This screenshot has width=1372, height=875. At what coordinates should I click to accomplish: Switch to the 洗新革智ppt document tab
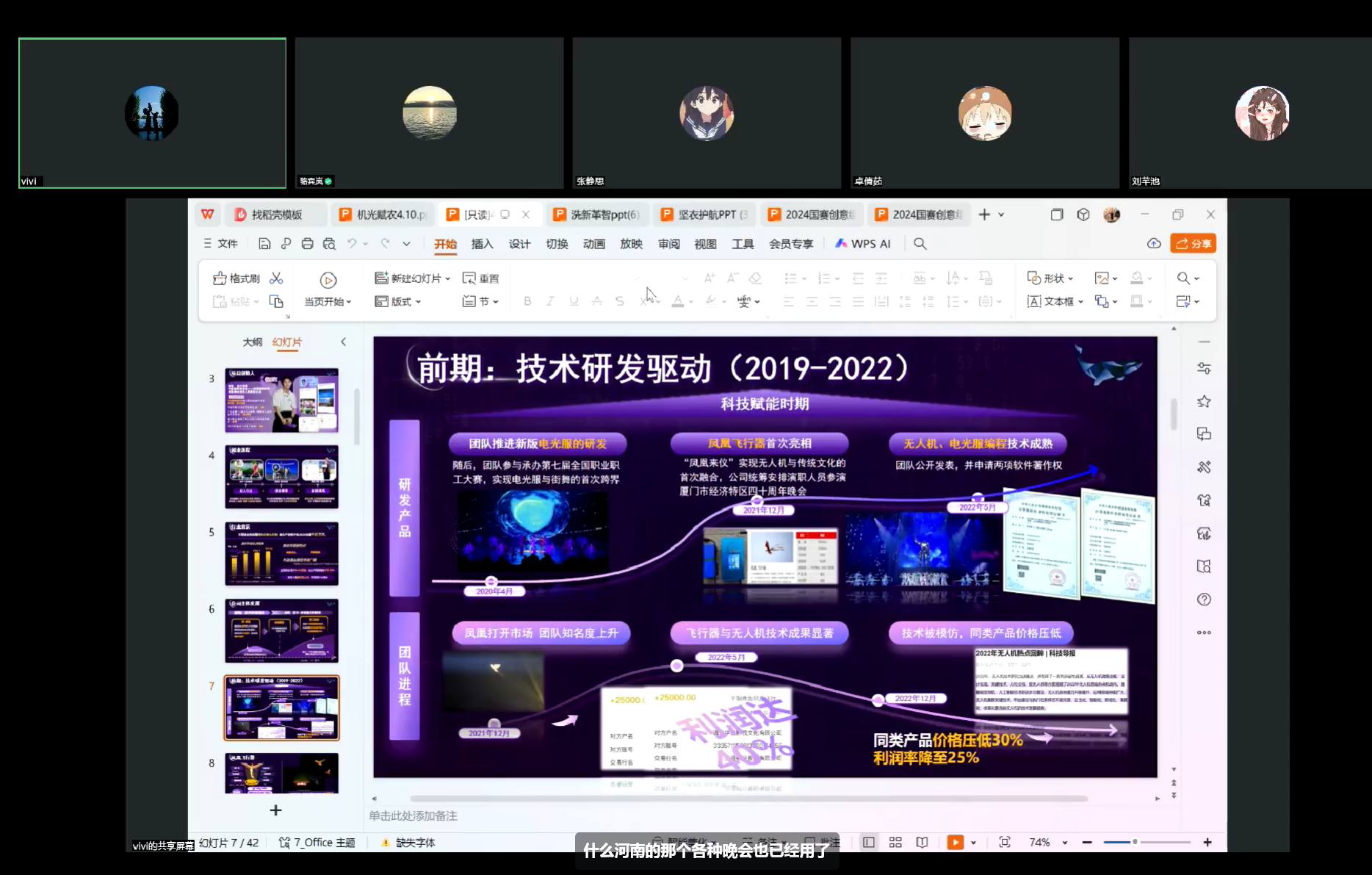point(596,215)
